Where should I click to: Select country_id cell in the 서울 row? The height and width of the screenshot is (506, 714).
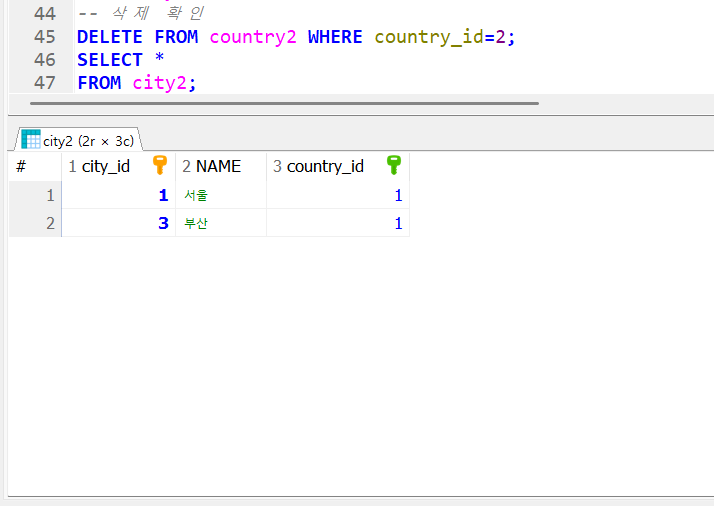(338, 195)
